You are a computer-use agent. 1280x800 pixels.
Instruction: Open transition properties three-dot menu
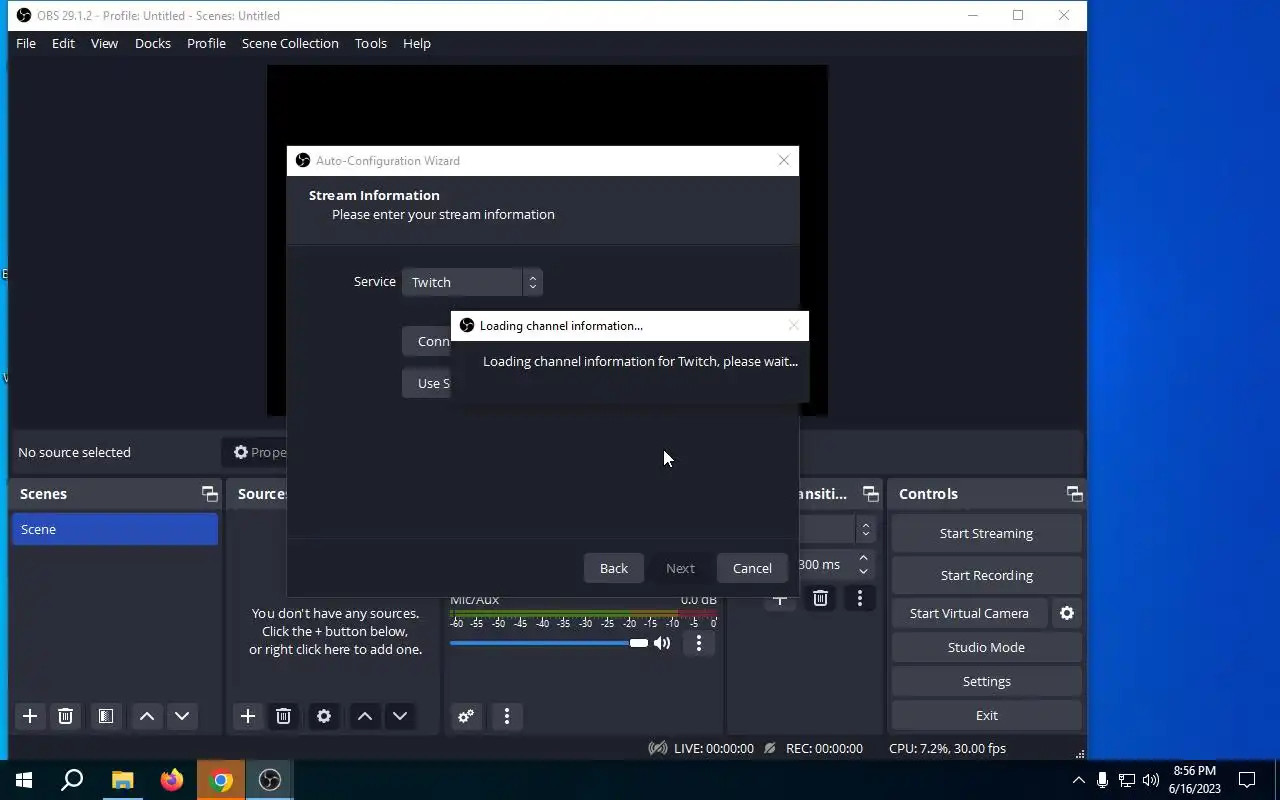(860, 598)
